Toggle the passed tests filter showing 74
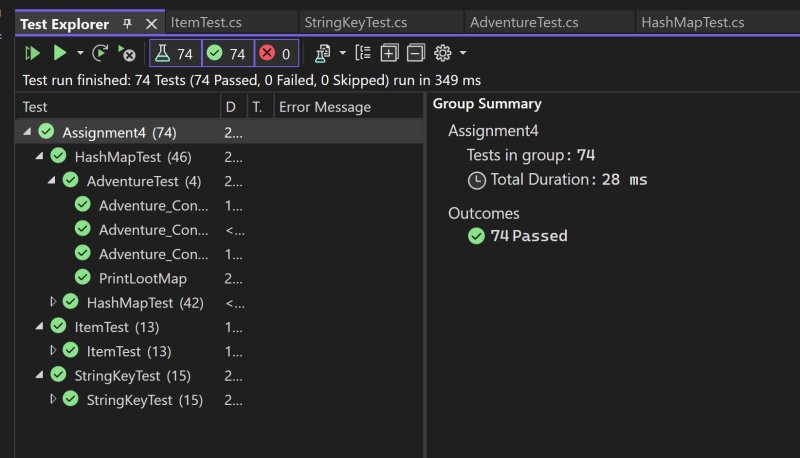This screenshot has height=458, width=800. tap(228, 54)
